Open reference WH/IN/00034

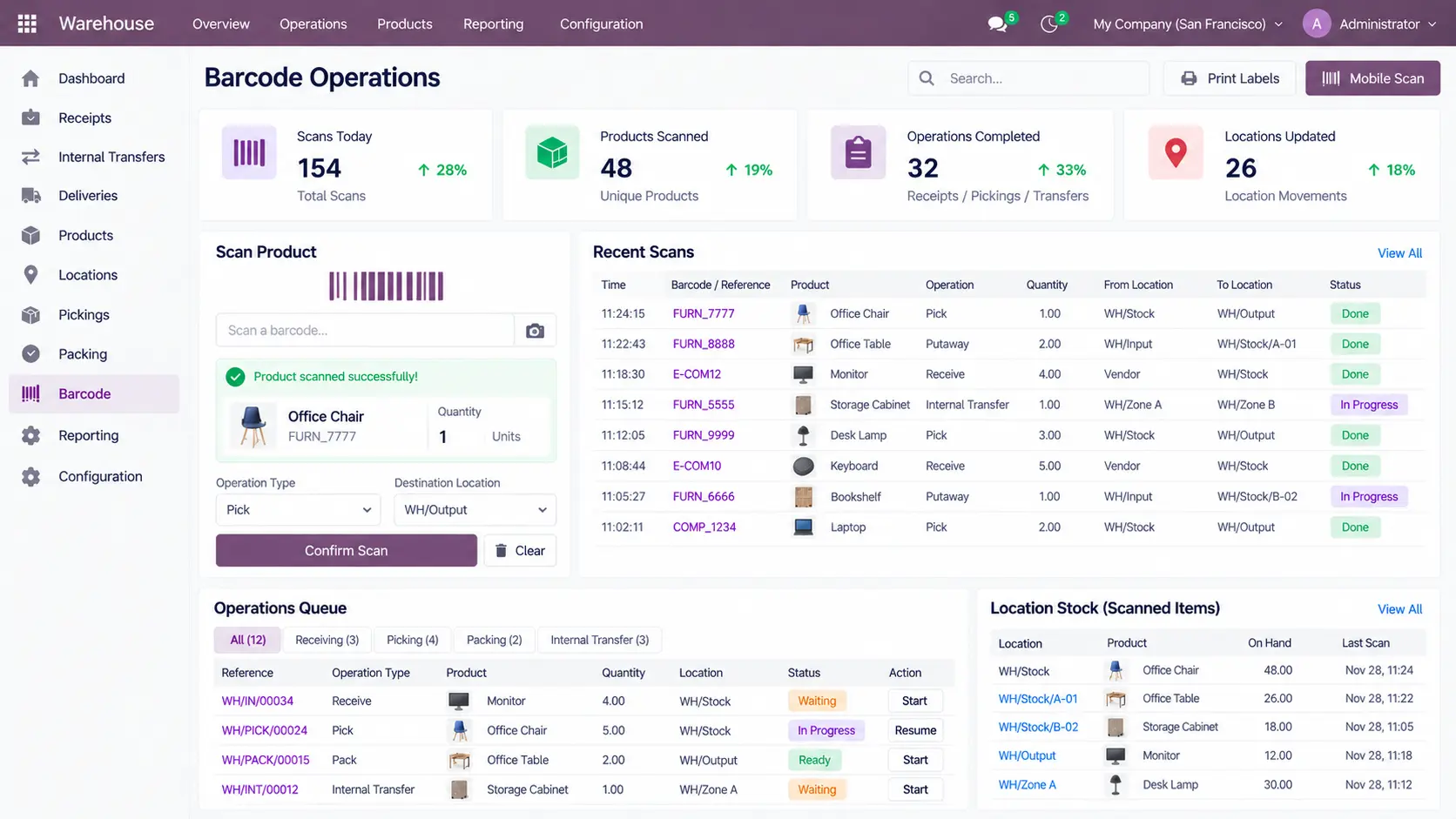click(x=258, y=701)
